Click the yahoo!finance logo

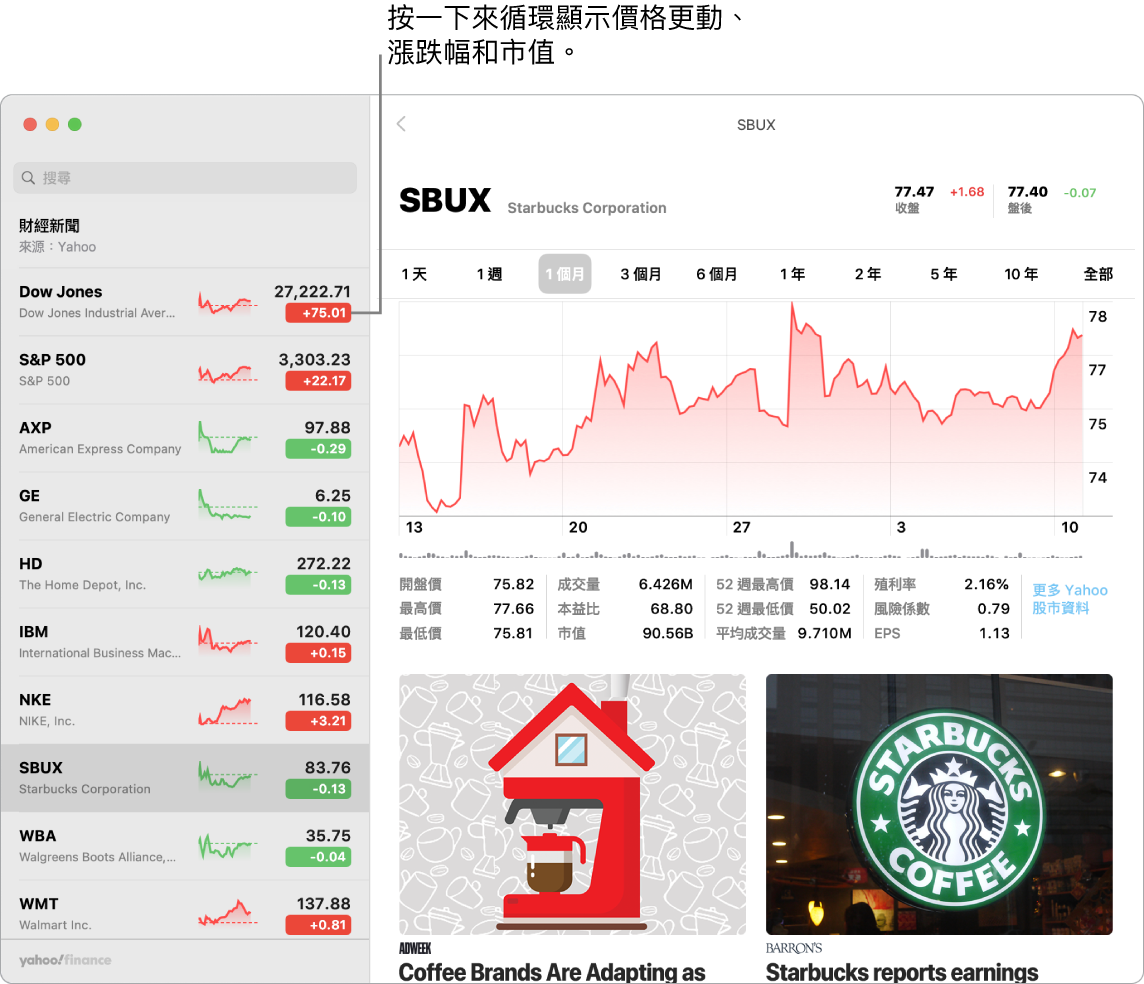pos(65,960)
